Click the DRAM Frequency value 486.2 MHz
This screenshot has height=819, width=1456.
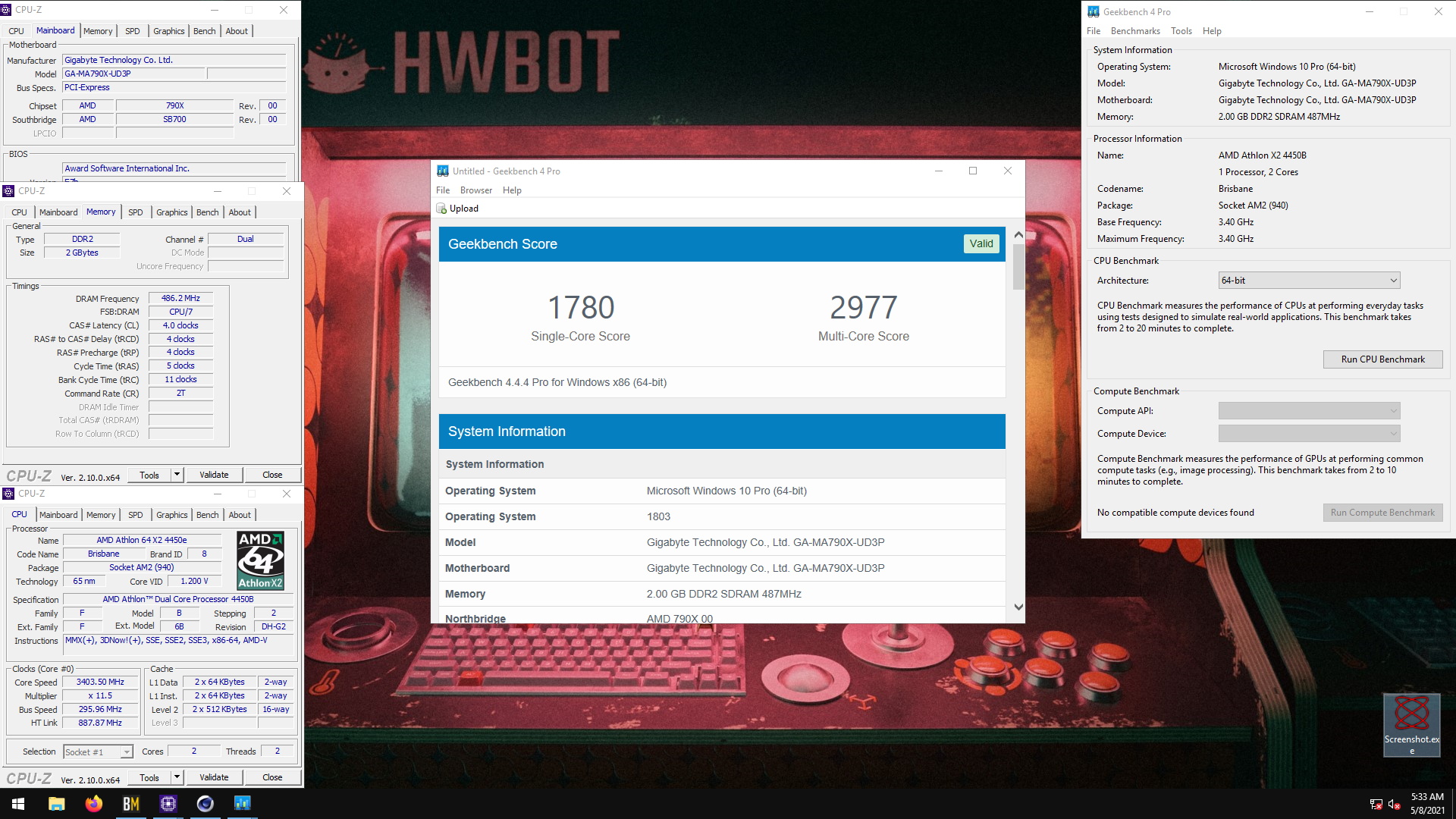coord(180,299)
